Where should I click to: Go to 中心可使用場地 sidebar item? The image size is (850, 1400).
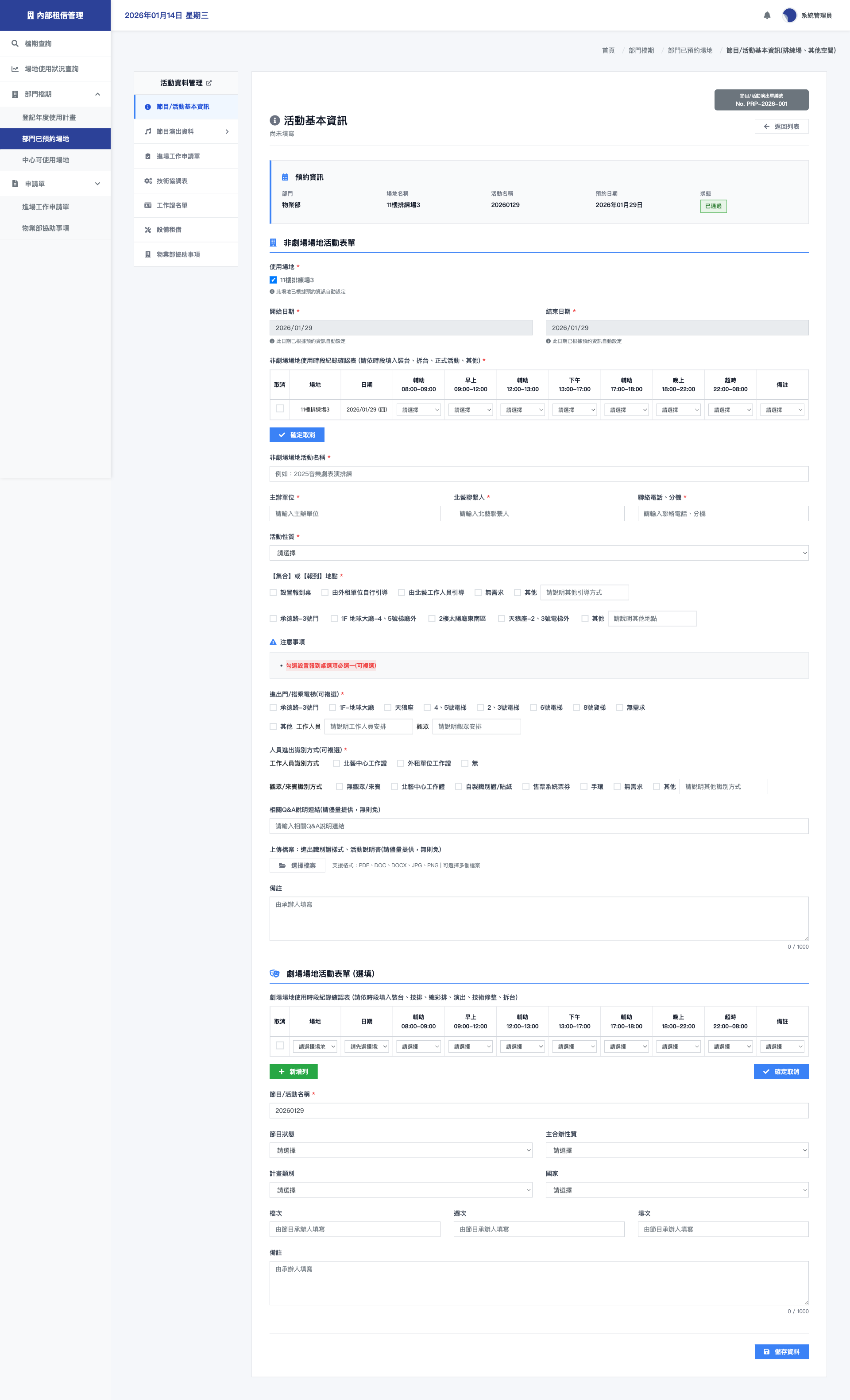(46, 160)
